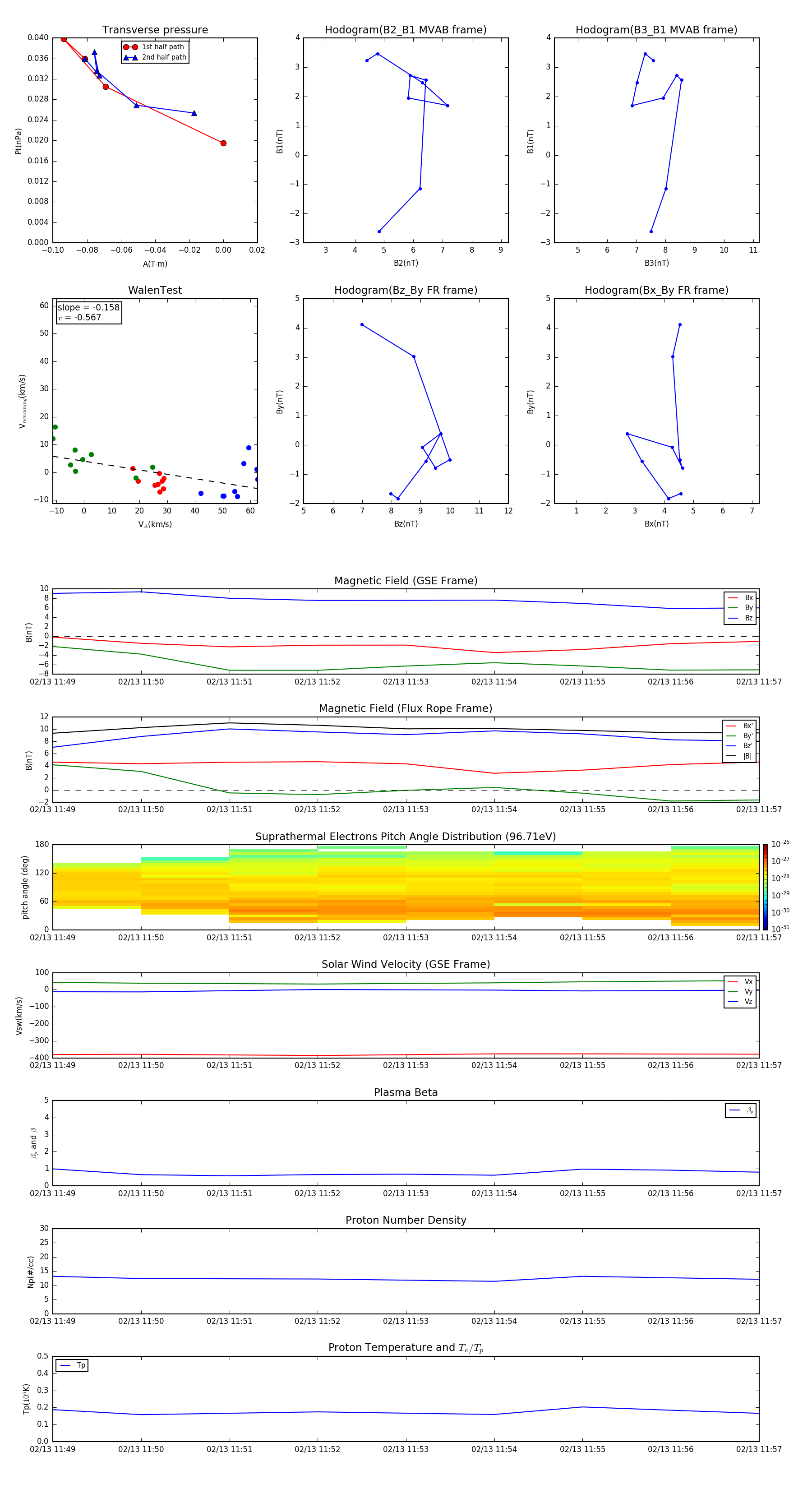The height and width of the screenshot is (1489, 812).
Task: Click the 'WalenTest' plot title
Action: [x=155, y=290]
